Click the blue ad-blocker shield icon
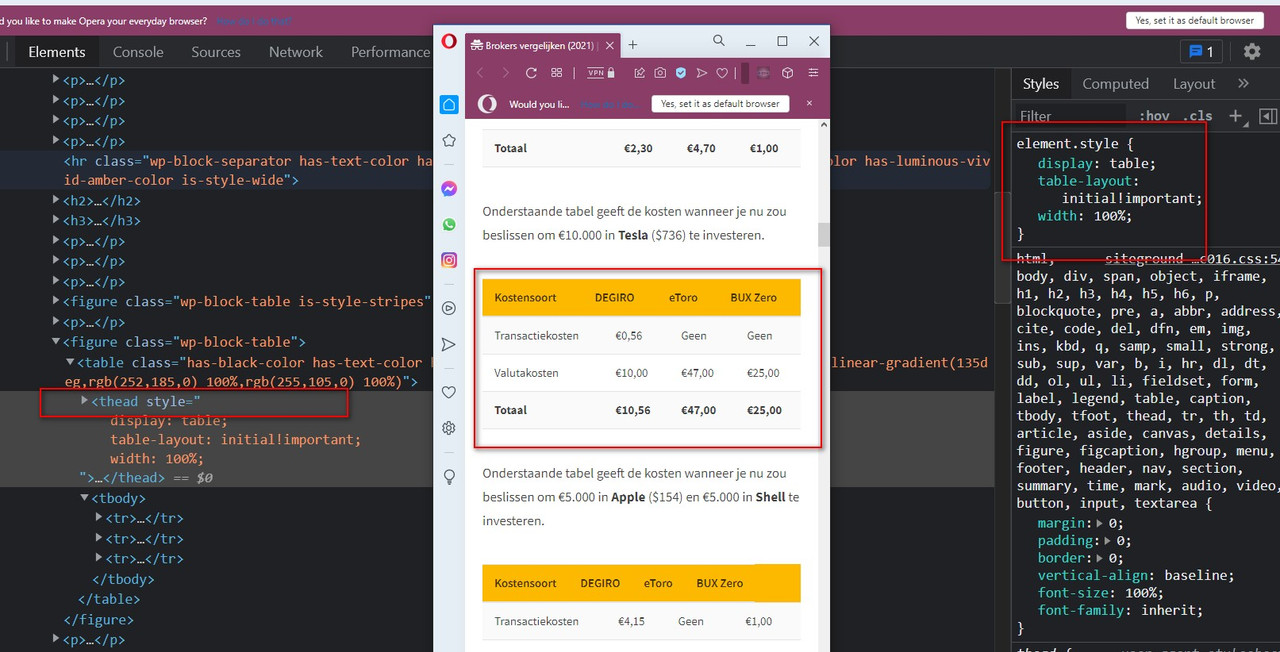This screenshot has height=652, width=1280. [680, 73]
